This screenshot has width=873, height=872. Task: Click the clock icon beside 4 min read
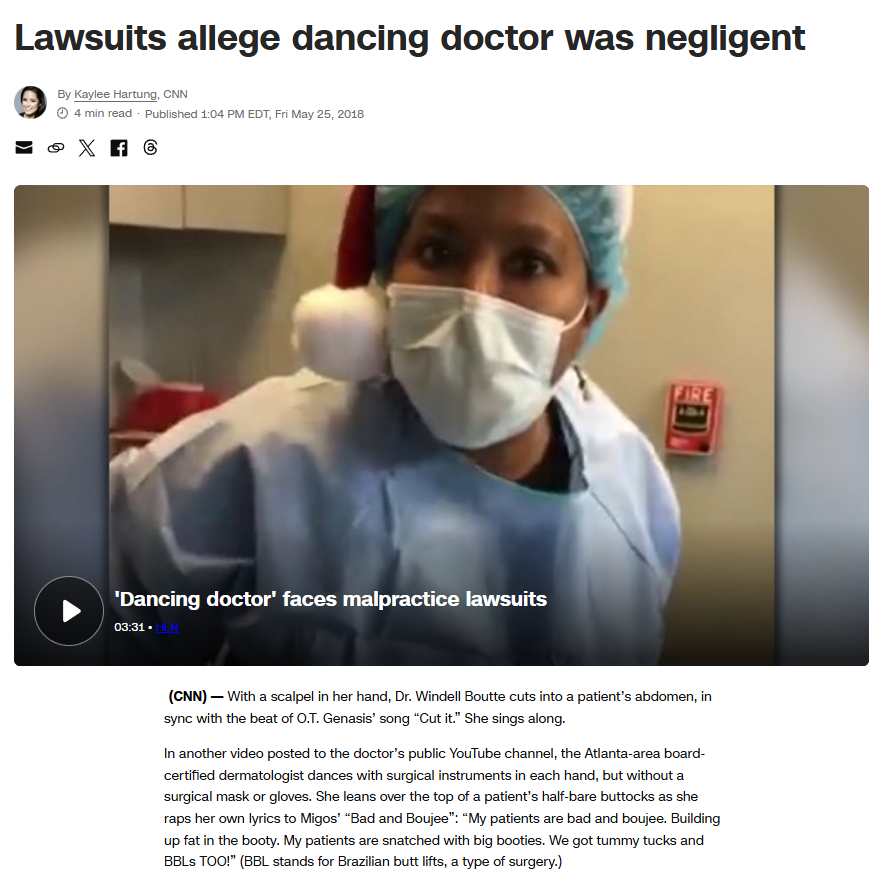tap(62, 114)
